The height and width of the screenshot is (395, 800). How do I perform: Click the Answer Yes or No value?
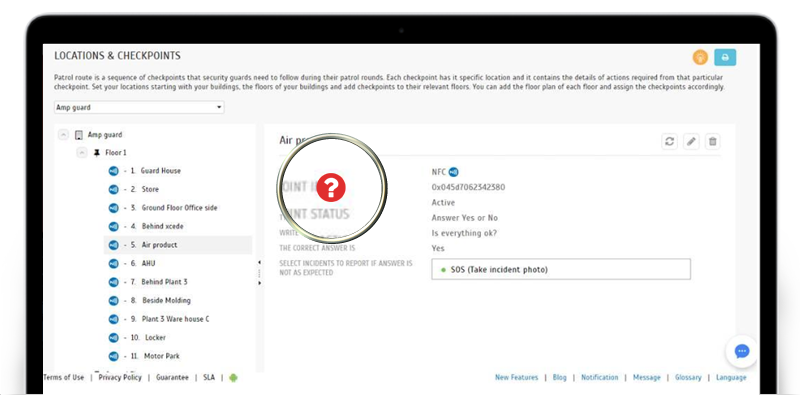coord(465,218)
